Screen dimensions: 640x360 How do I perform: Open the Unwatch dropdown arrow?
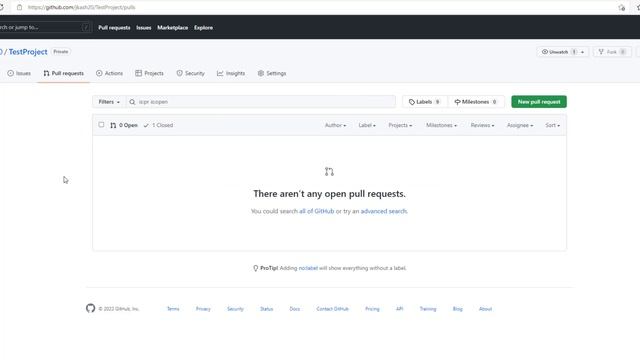[582, 52]
